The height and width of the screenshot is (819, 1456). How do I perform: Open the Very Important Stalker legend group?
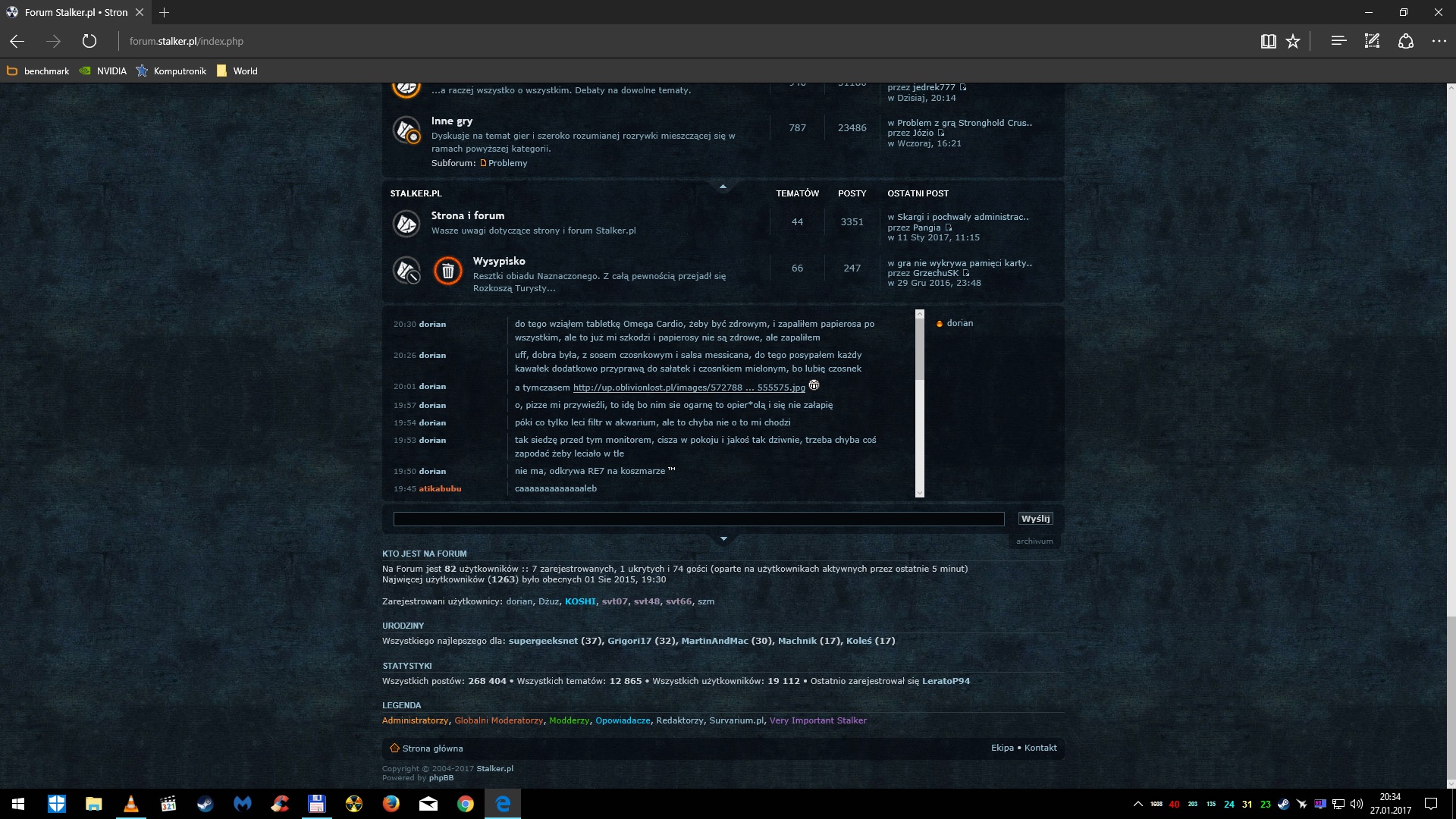coord(817,720)
